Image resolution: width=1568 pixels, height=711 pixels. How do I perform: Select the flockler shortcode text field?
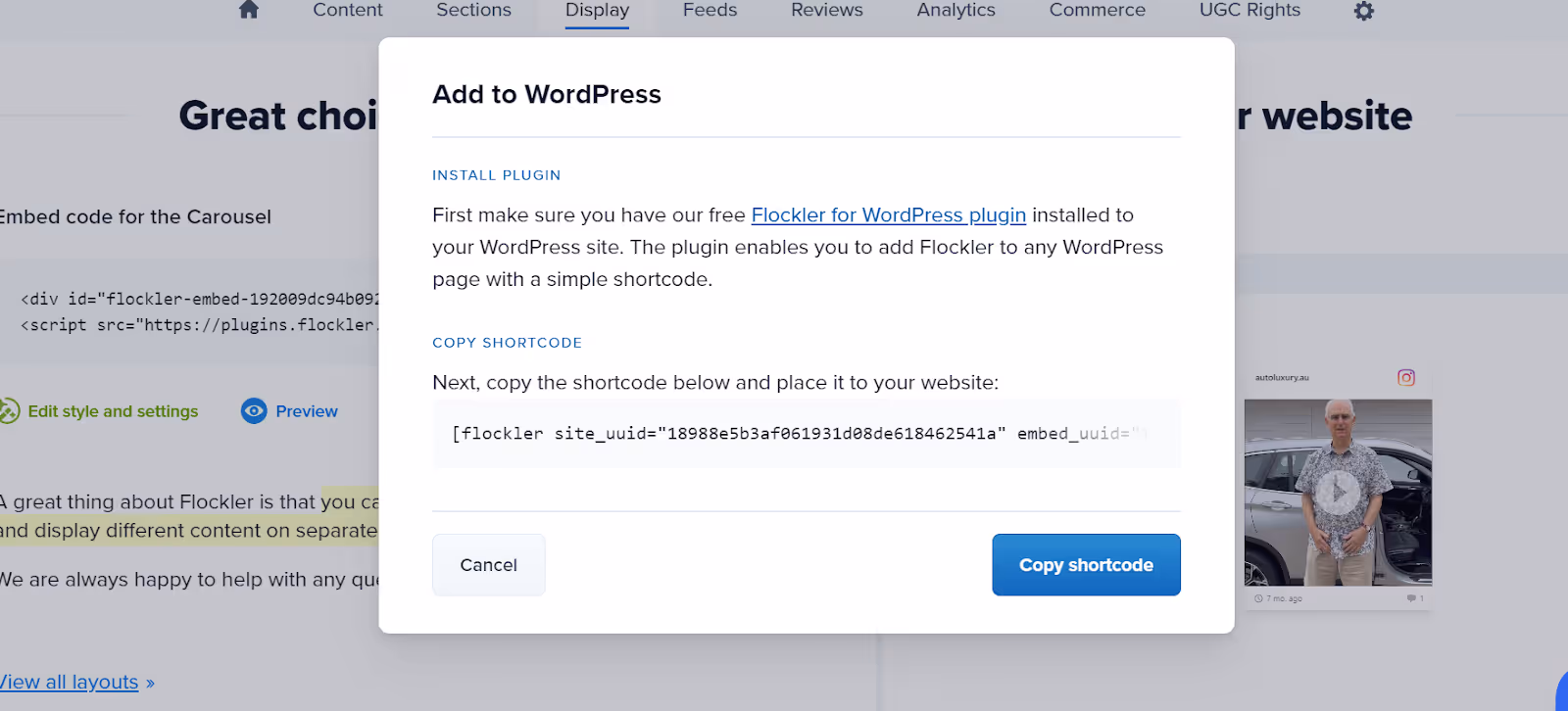[807, 434]
